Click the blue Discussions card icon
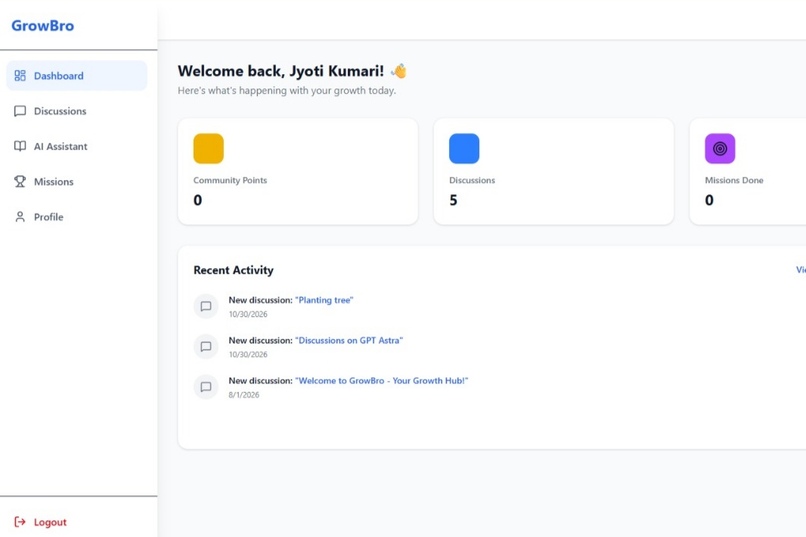806x537 pixels. pos(464,149)
